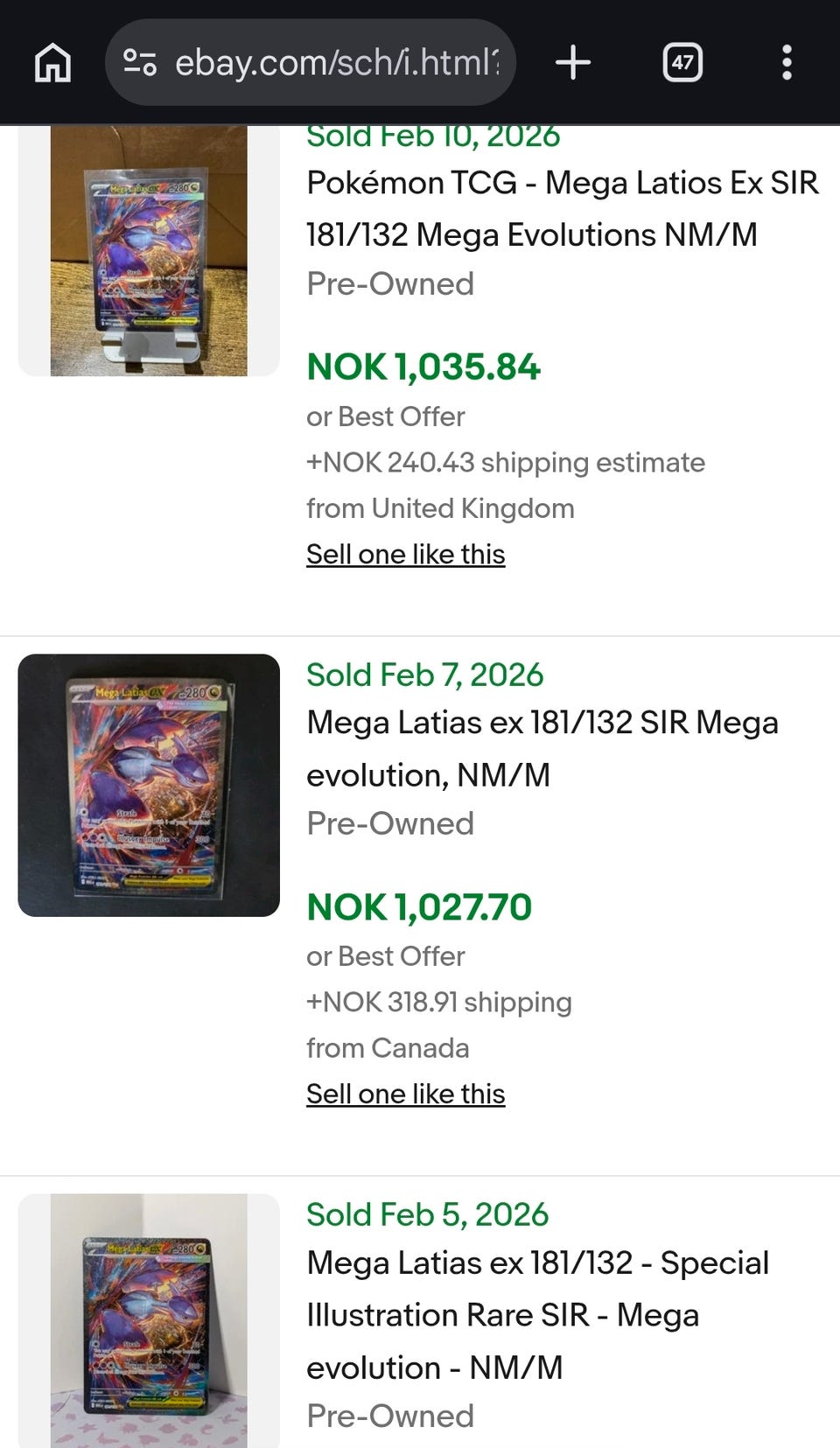Open the Special Illustration Rare SIR listing title
This screenshot has width=840, height=1448.
(x=538, y=1315)
